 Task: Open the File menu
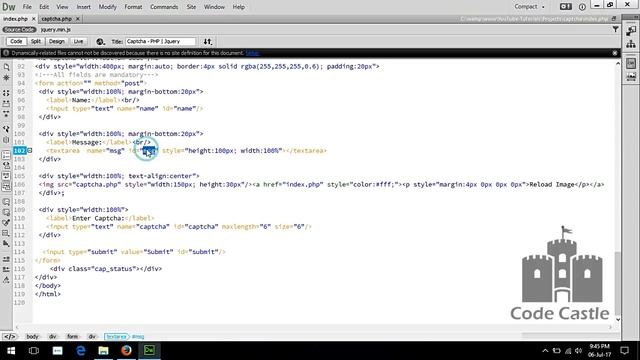pyautogui.click(x=27, y=7)
